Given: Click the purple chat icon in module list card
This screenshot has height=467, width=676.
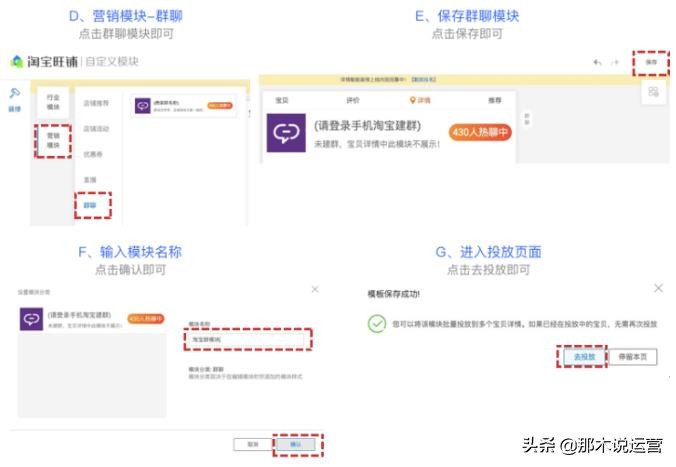Looking at the screenshot, I should (x=142, y=106).
